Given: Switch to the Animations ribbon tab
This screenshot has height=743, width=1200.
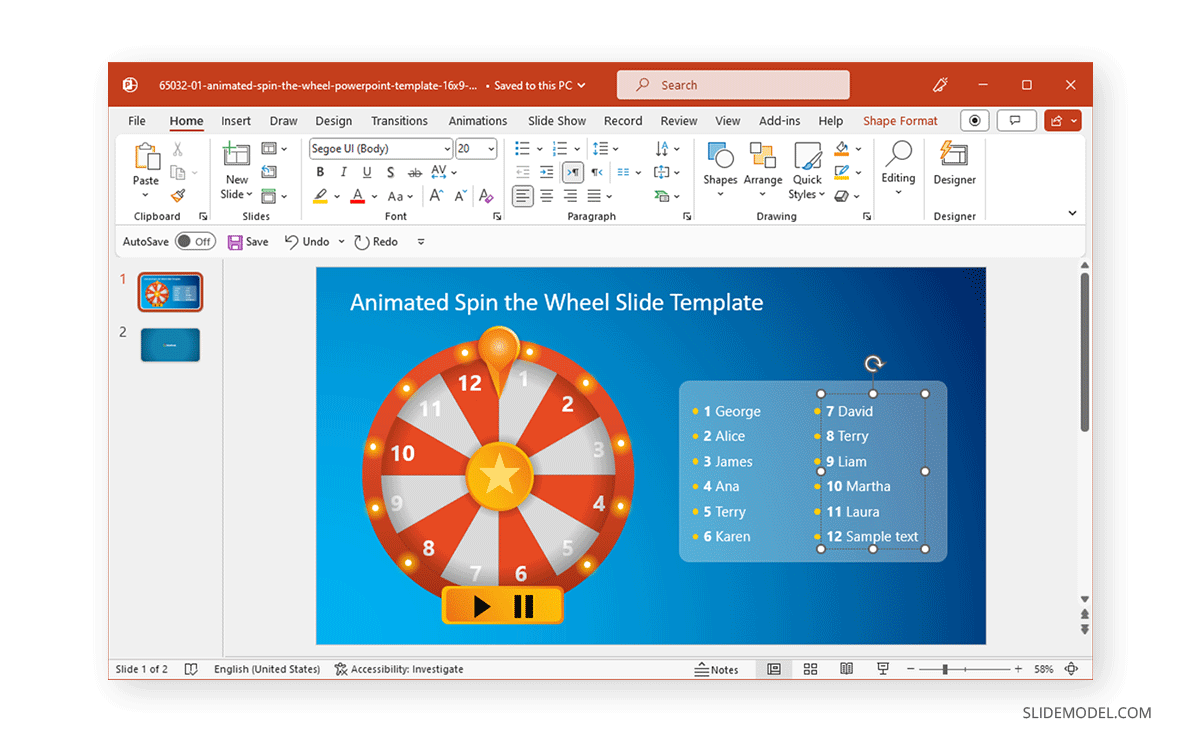Looking at the screenshot, I should (x=477, y=120).
